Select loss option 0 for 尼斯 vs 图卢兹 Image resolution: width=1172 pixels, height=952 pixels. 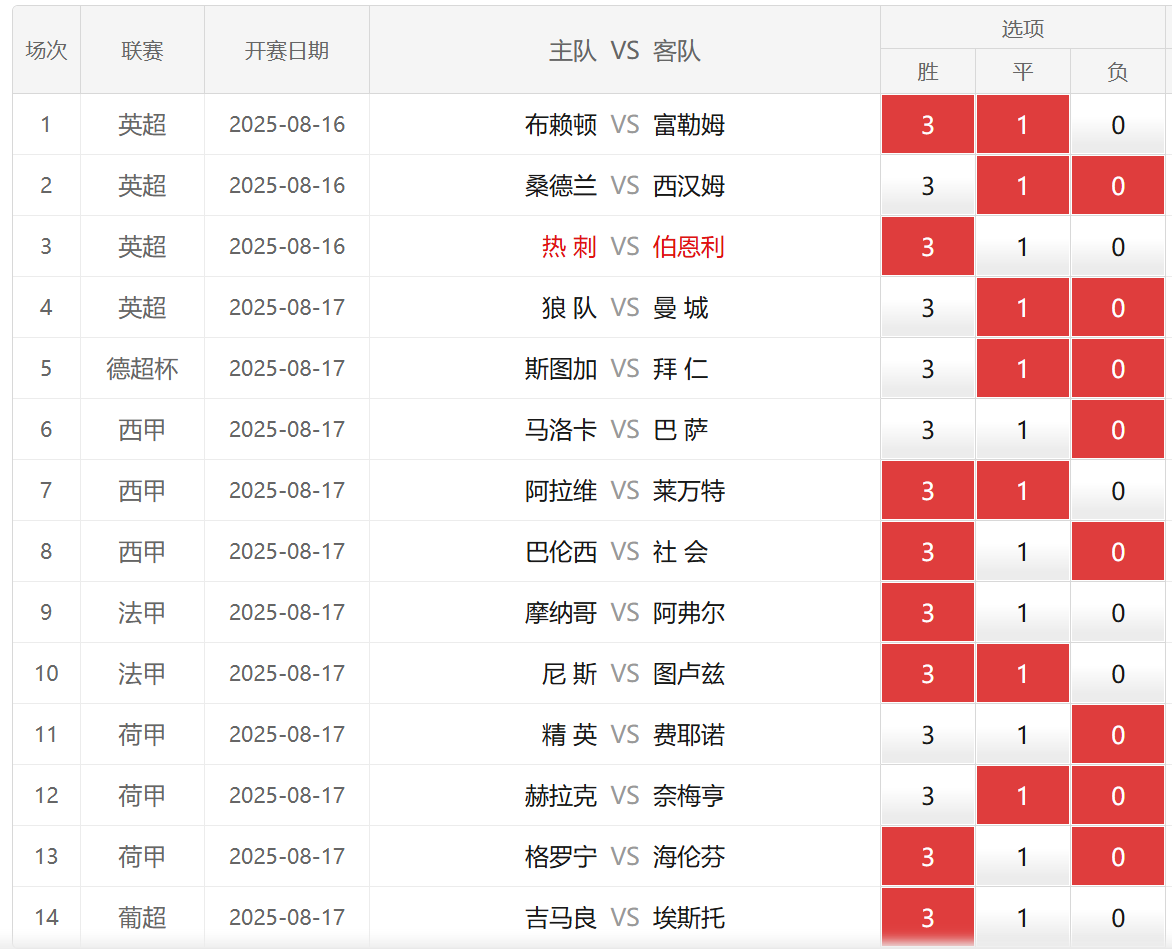[x=1117, y=673]
